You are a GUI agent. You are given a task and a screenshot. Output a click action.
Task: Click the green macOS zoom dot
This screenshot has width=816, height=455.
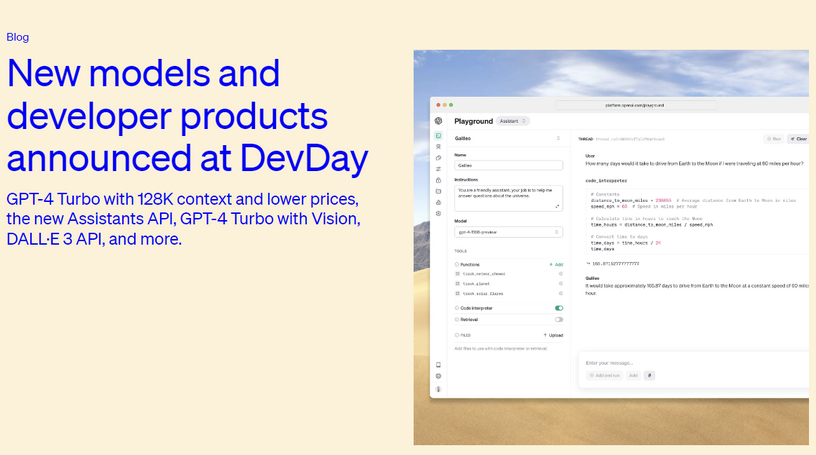click(x=451, y=105)
